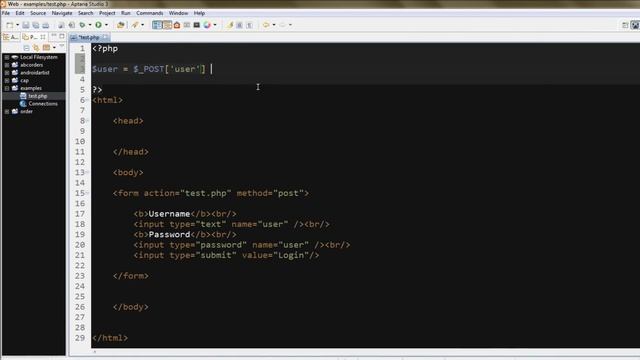Viewport: 640px width, 360px height.
Task: Open the File menu
Action: point(6,13)
